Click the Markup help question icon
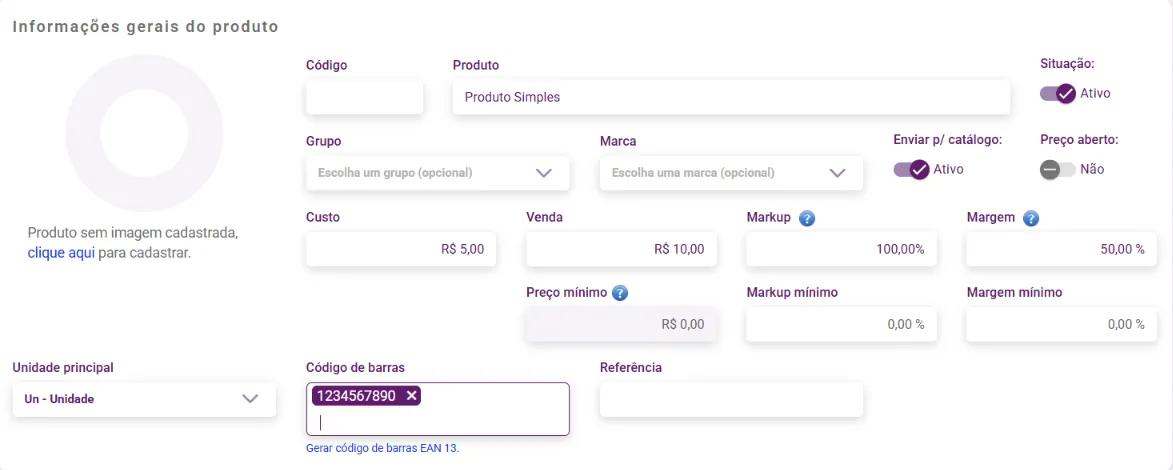This screenshot has width=1173, height=470. pos(806,219)
